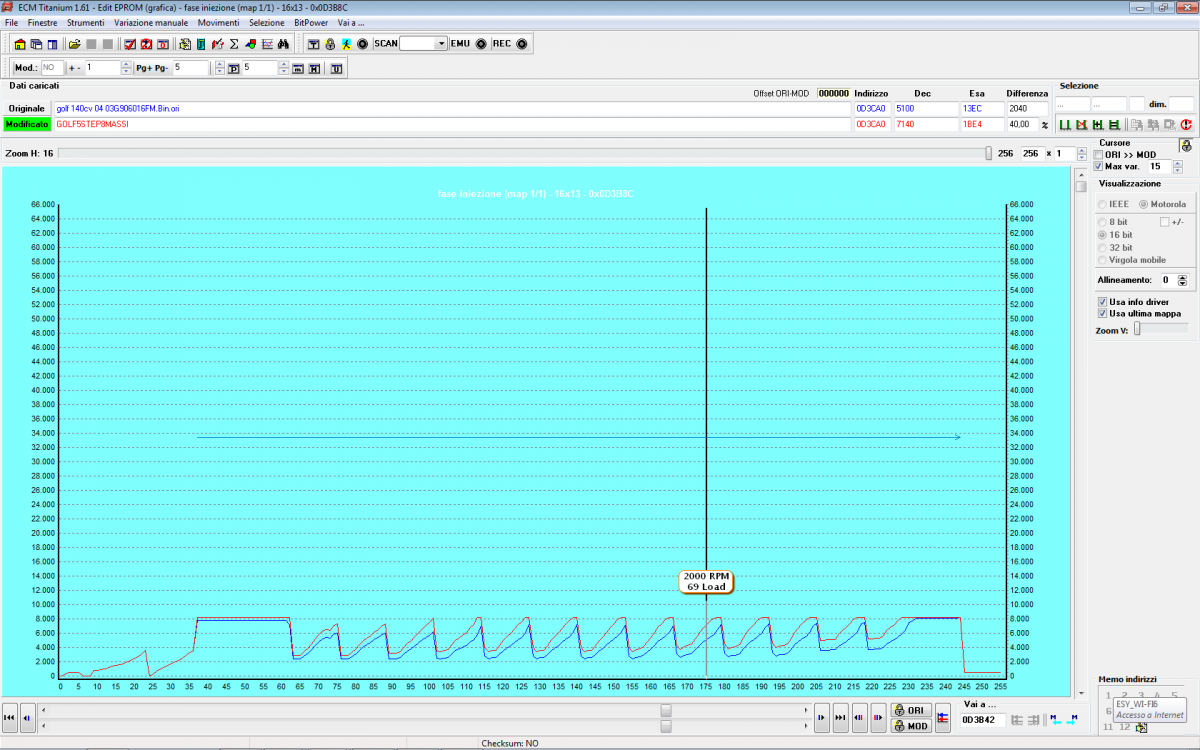Open the SCAN dropdown list
This screenshot has width=1200, height=750.
[x=441, y=44]
